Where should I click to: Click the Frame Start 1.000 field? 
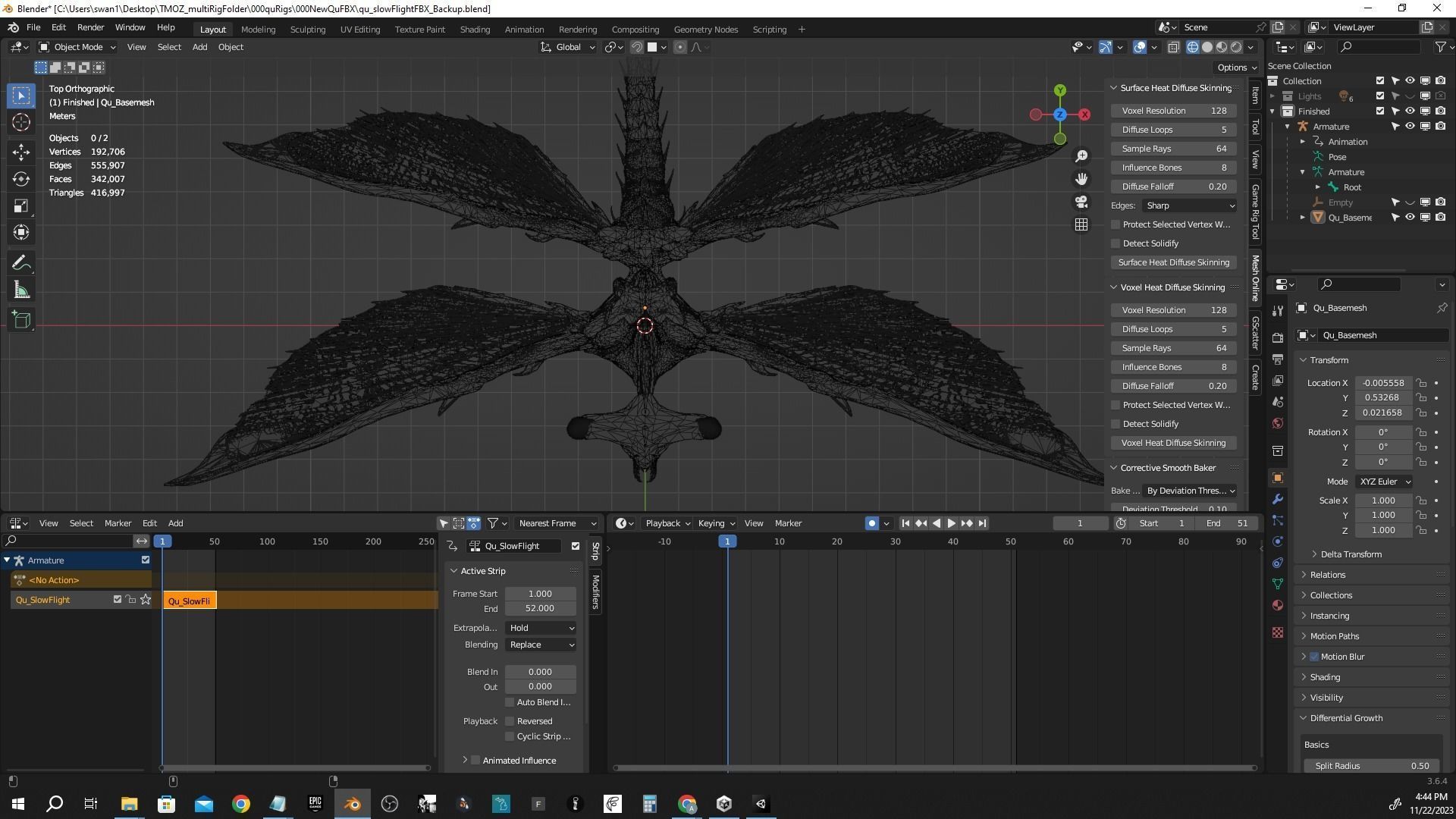click(541, 594)
